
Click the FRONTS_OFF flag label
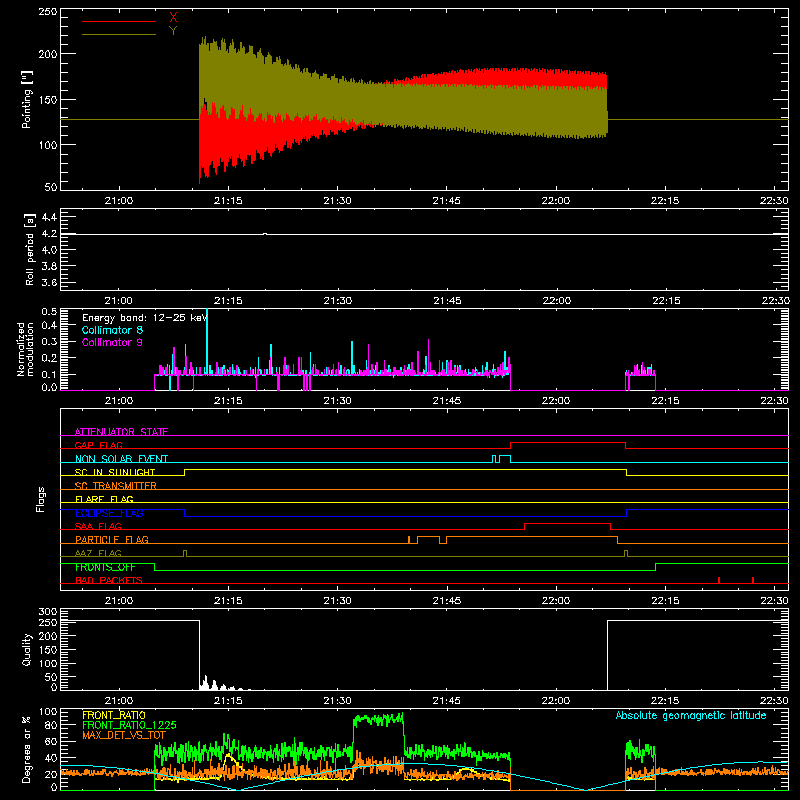pos(105,567)
